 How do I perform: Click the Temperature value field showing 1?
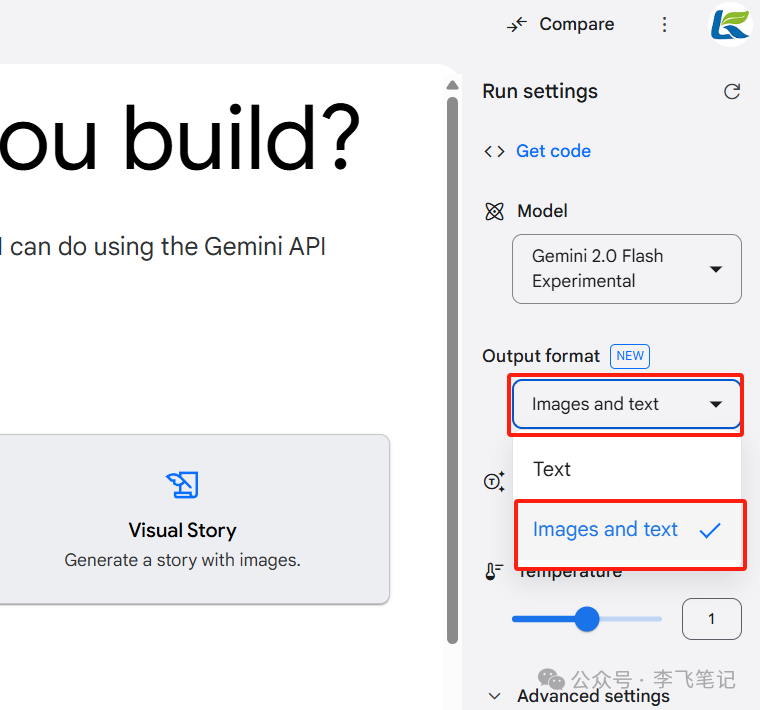711,619
